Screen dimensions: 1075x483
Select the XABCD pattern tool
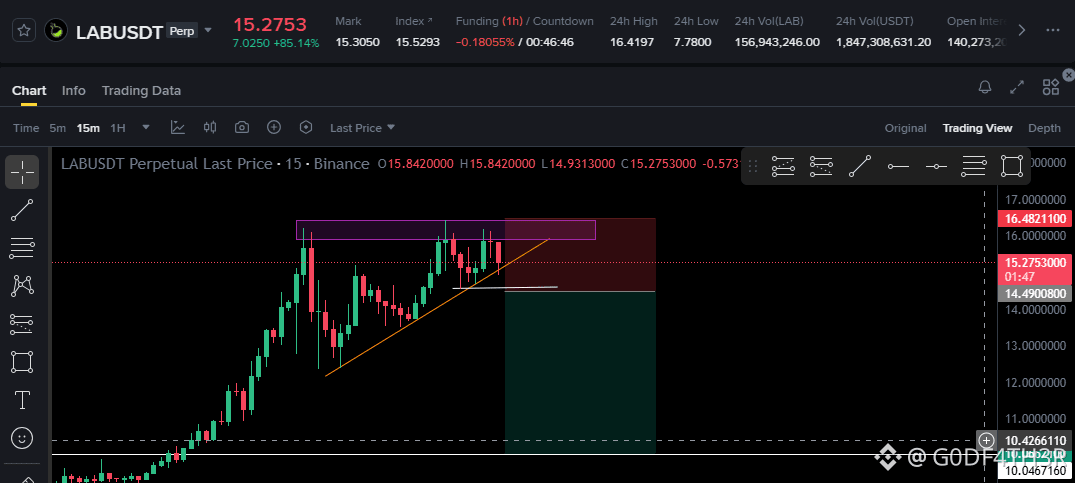pos(22,285)
